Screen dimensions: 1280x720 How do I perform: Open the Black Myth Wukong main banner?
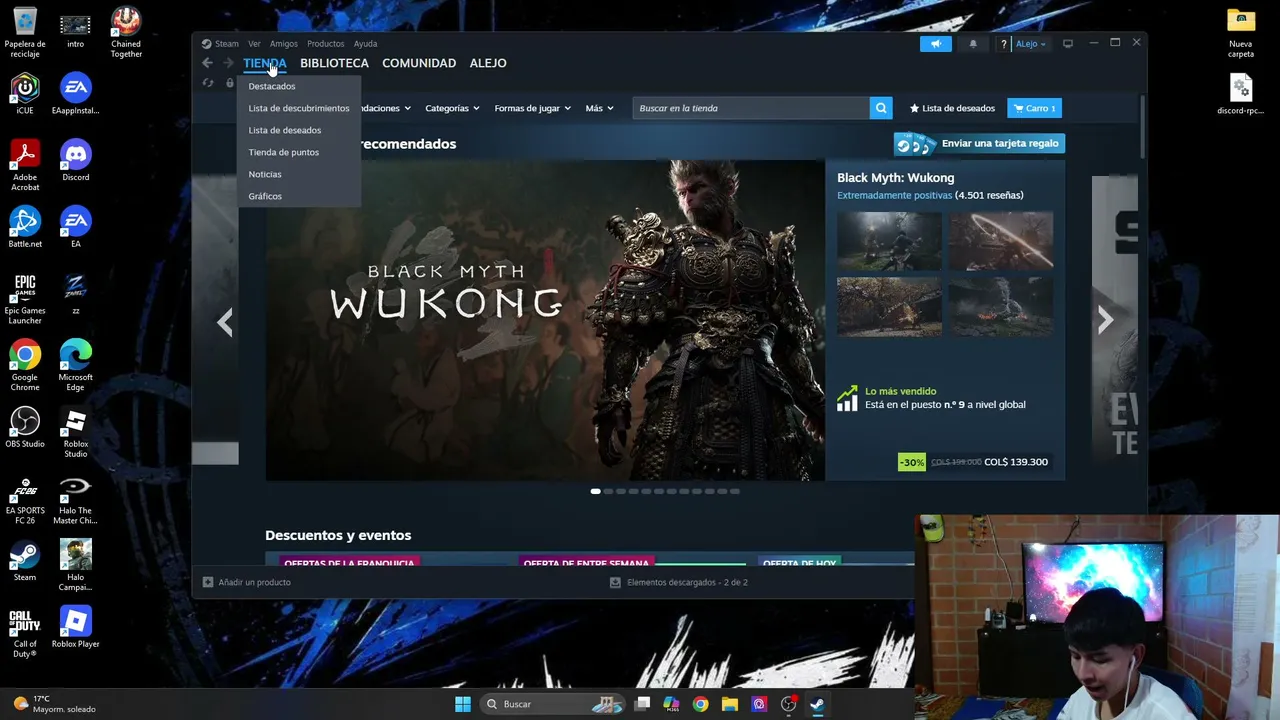tap(545, 320)
